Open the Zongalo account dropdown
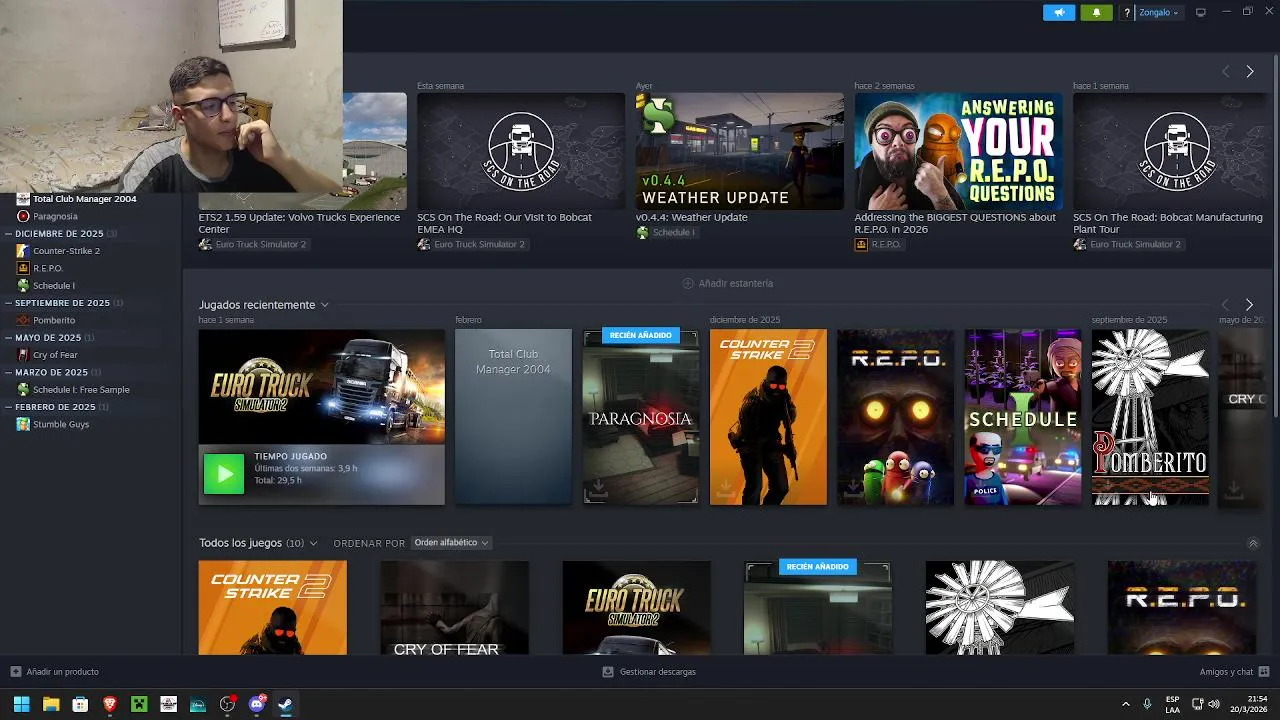The height and width of the screenshot is (720, 1280). (x=1158, y=13)
